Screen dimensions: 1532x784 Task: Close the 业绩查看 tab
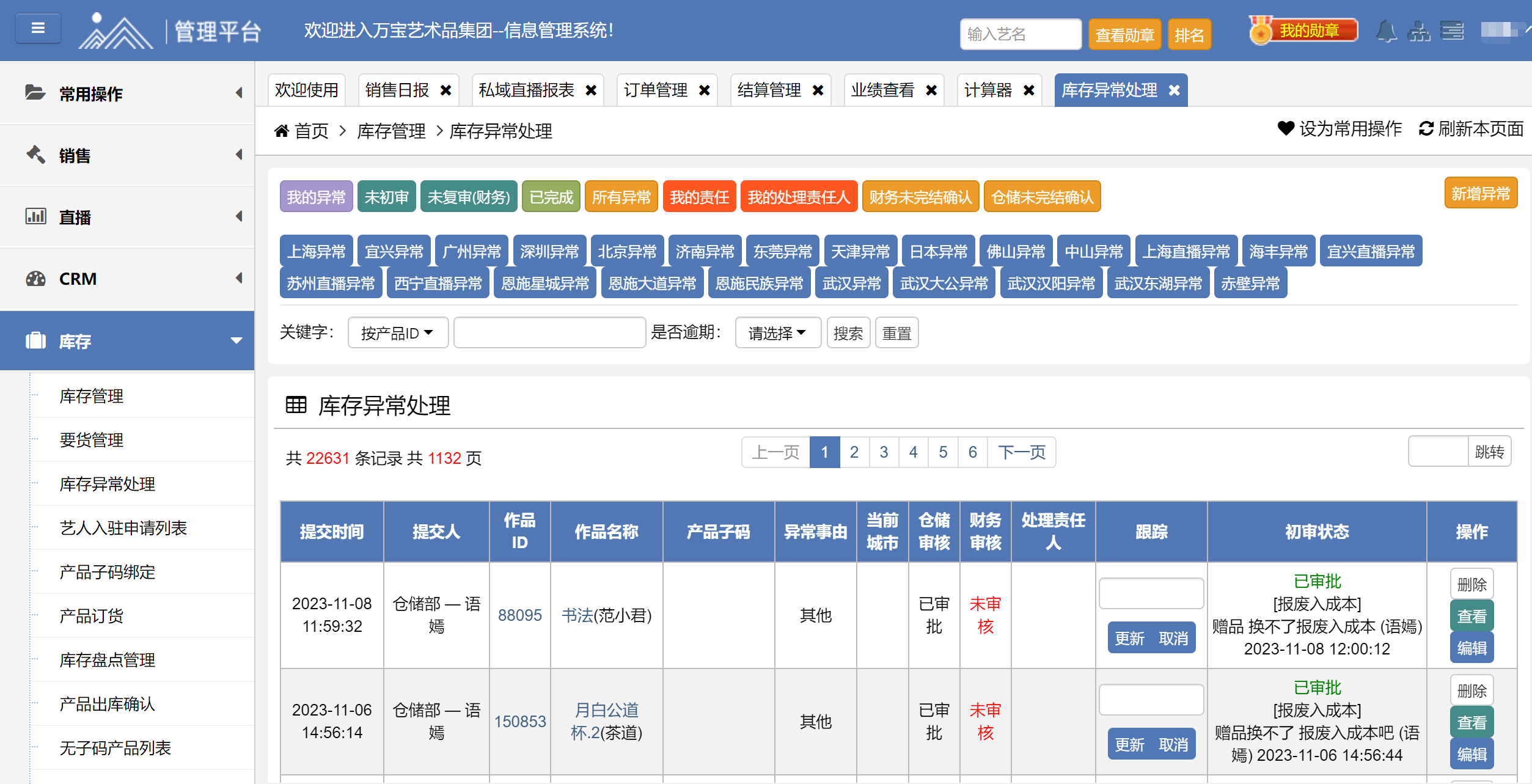pyautogui.click(x=932, y=90)
